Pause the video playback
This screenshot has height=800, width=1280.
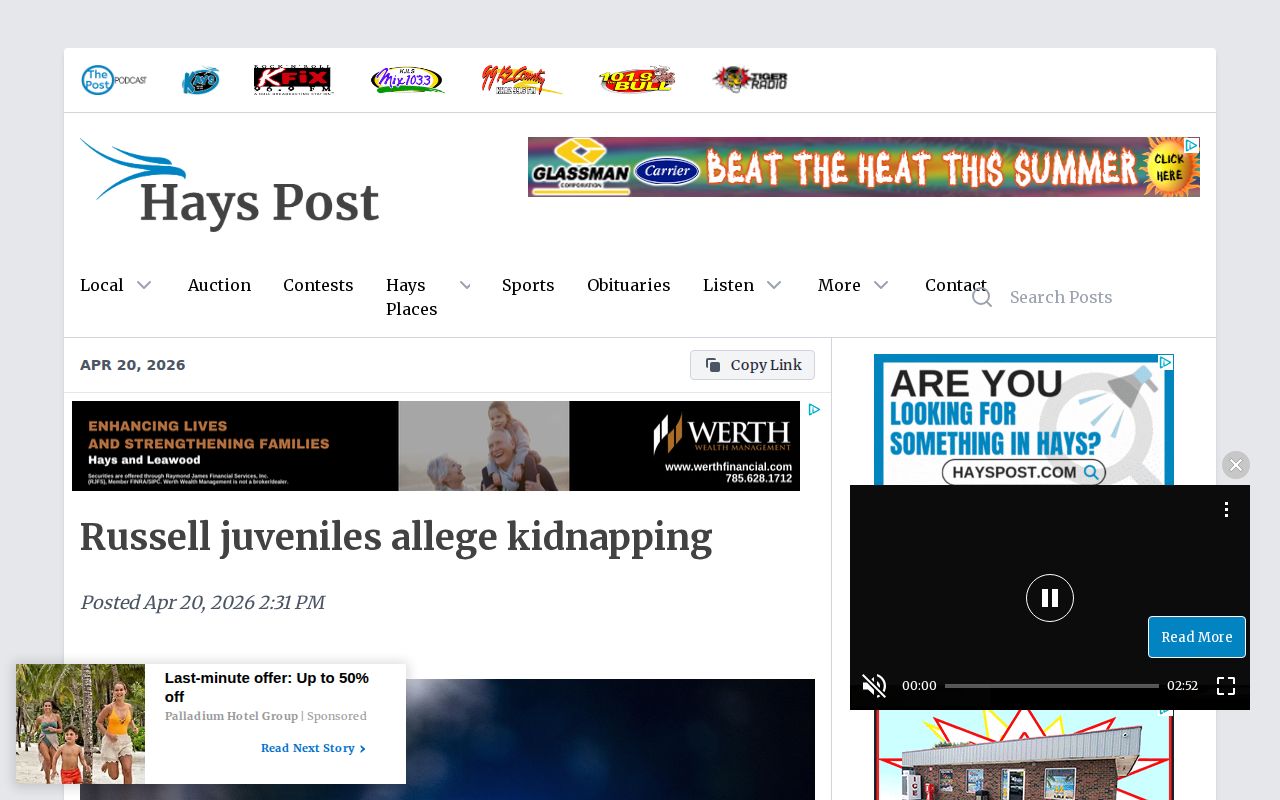click(1050, 598)
